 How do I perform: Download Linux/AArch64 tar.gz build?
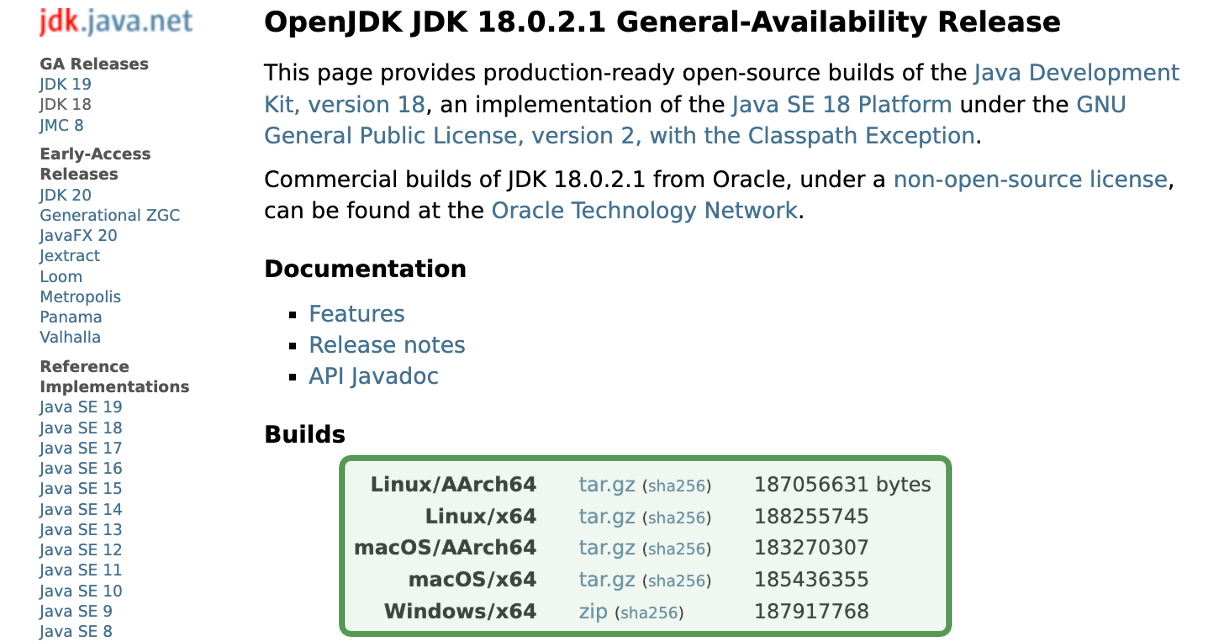coord(607,485)
